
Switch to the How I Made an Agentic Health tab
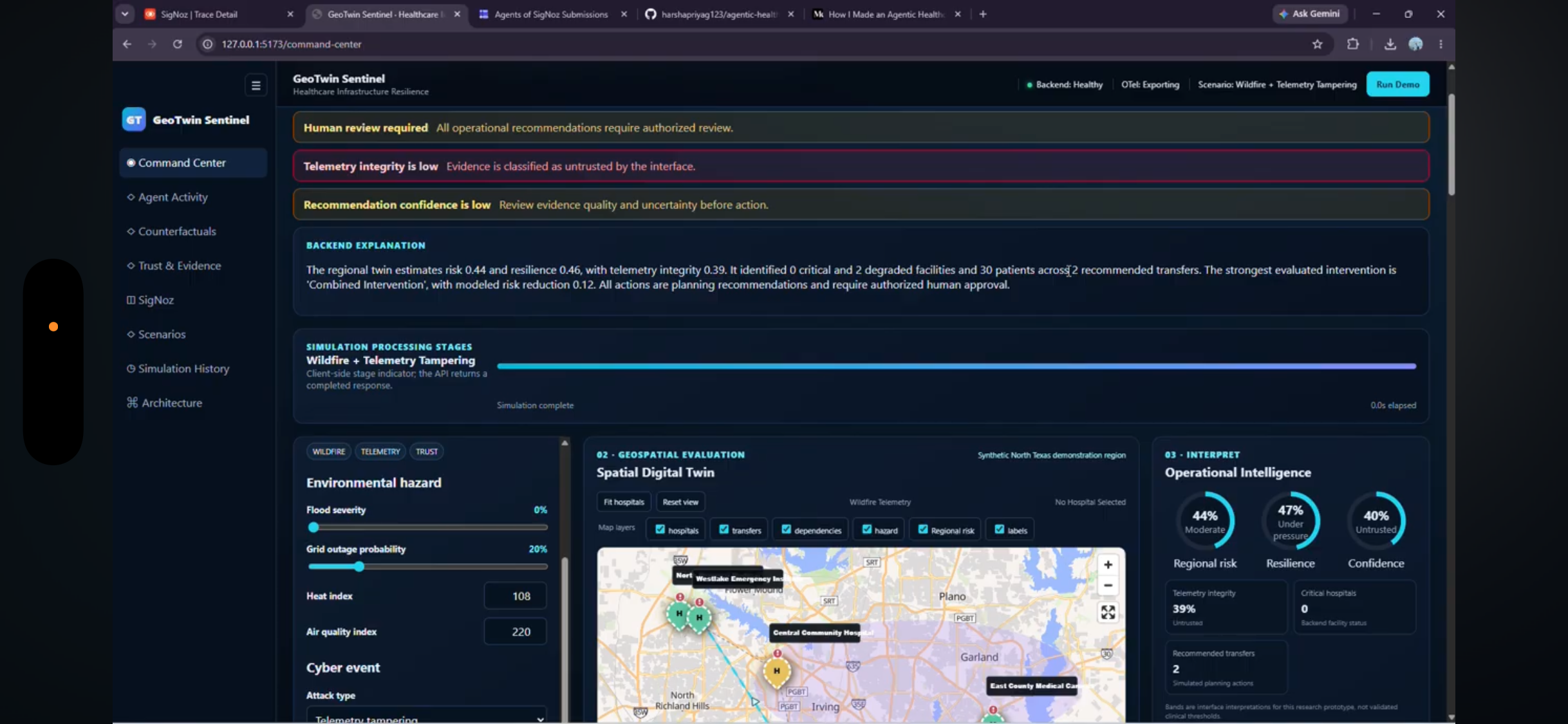(x=886, y=14)
